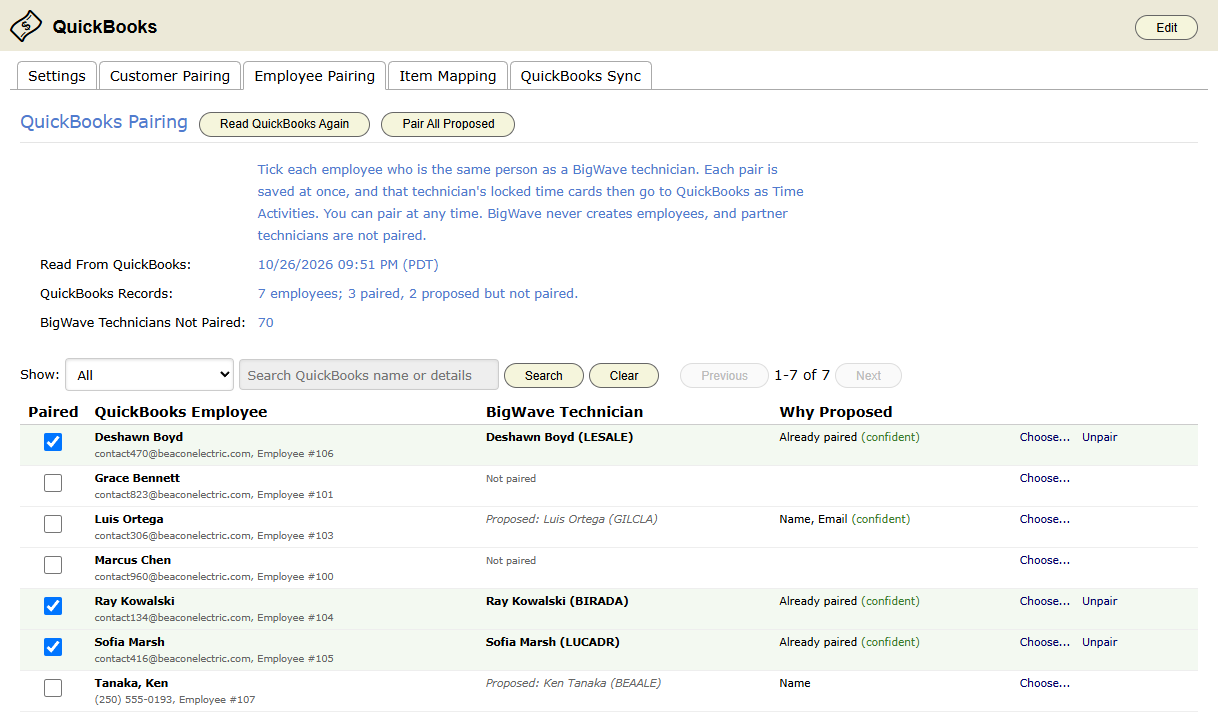1218x720 pixels.
Task: Click Choose... for Grace Bennett
Action: 1044,478
